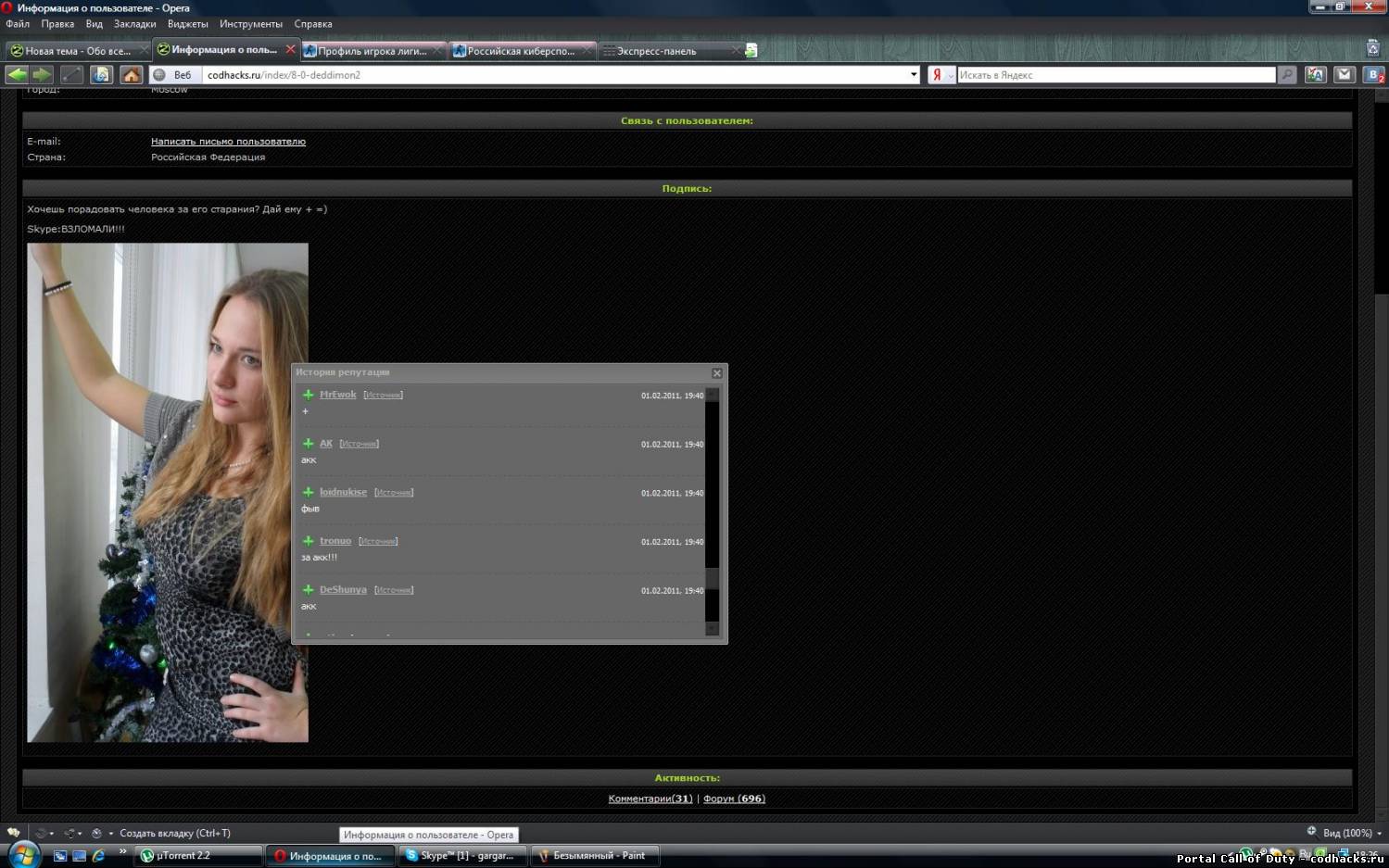The width and height of the screenshot is (1389, 868).
Task: Switch to the Новая тема - Обо все... tab
Action: 77,51
